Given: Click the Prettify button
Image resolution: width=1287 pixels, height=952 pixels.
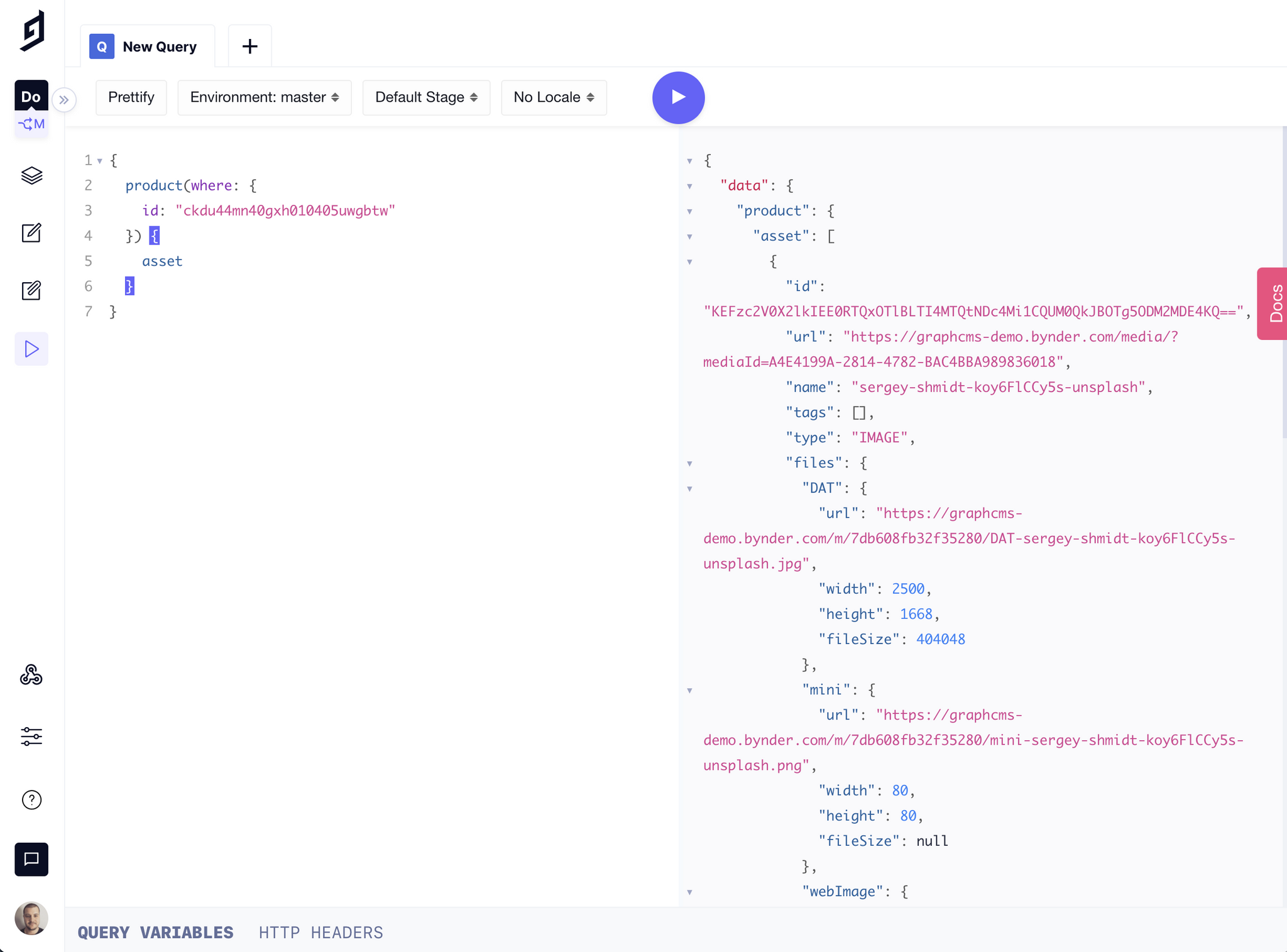Looking at the screenshot, I should click(x=131, y=97).
